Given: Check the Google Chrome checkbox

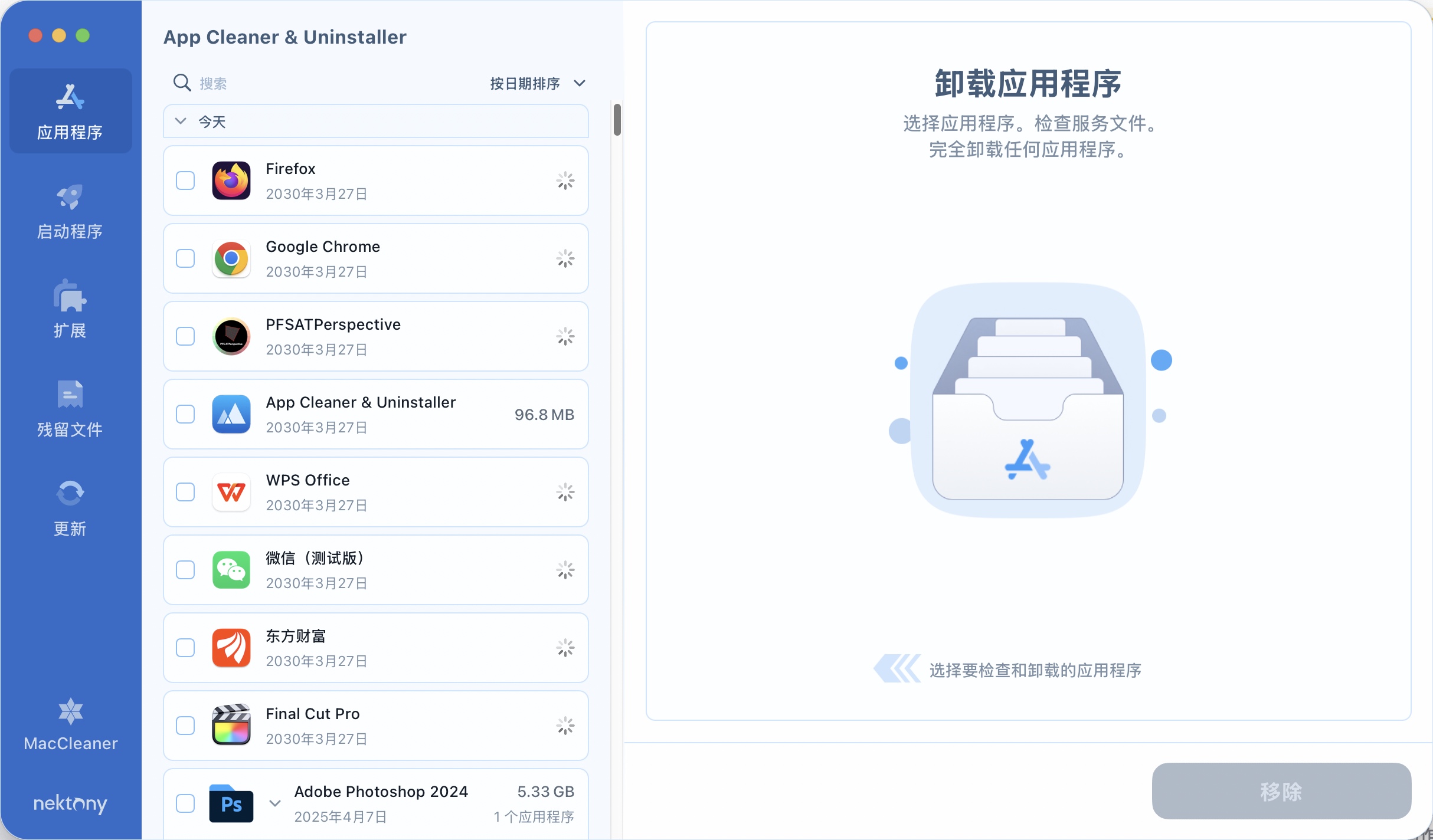Looking at the screenshot, I should (185, 258).
